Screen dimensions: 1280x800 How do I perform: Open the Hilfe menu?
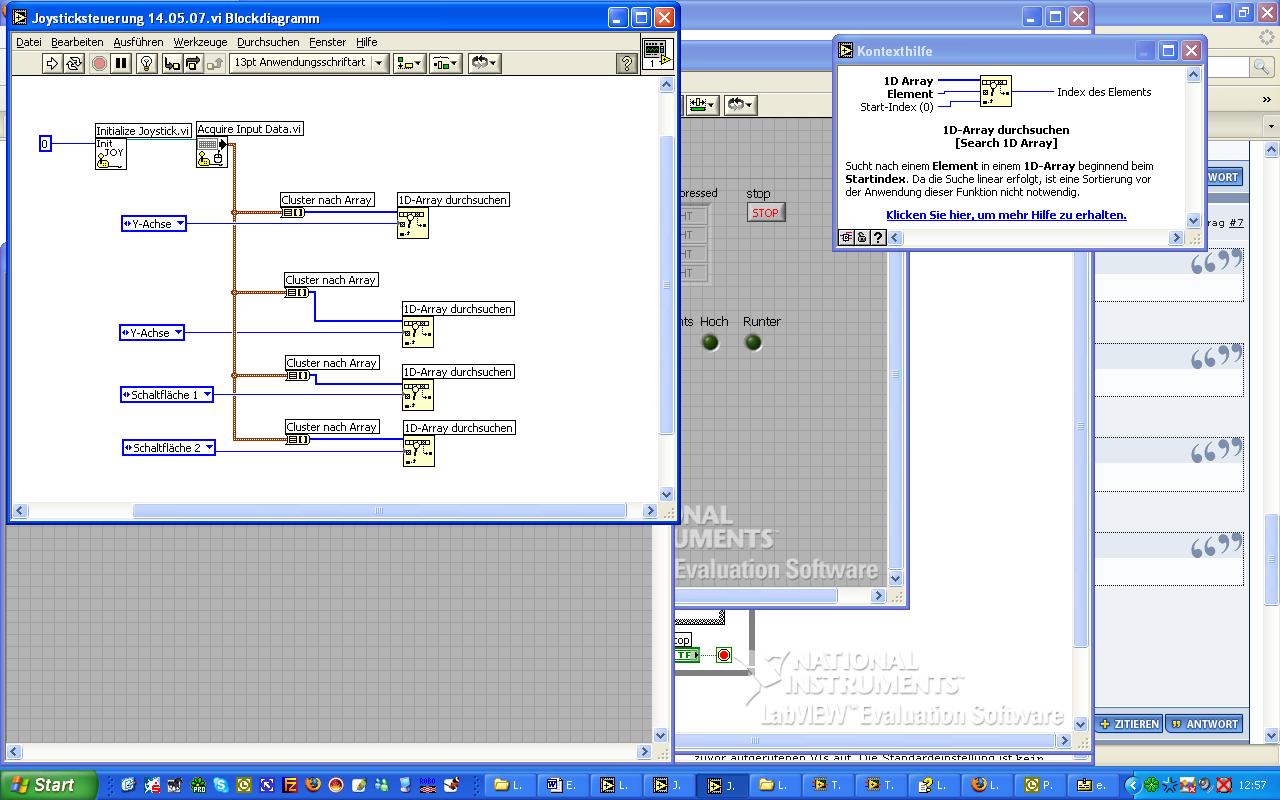[x=367, y=42]
